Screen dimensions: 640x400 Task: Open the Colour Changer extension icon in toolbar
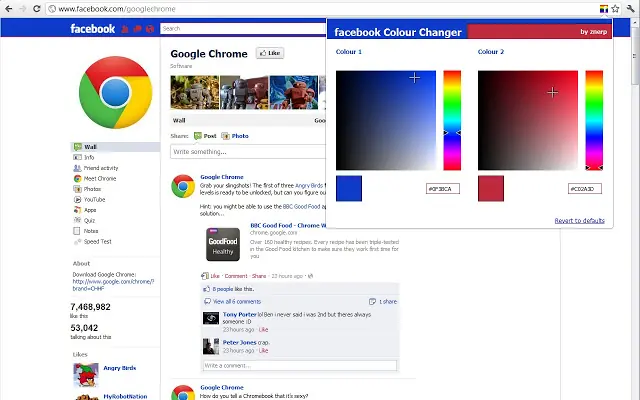tap(603, 9)
